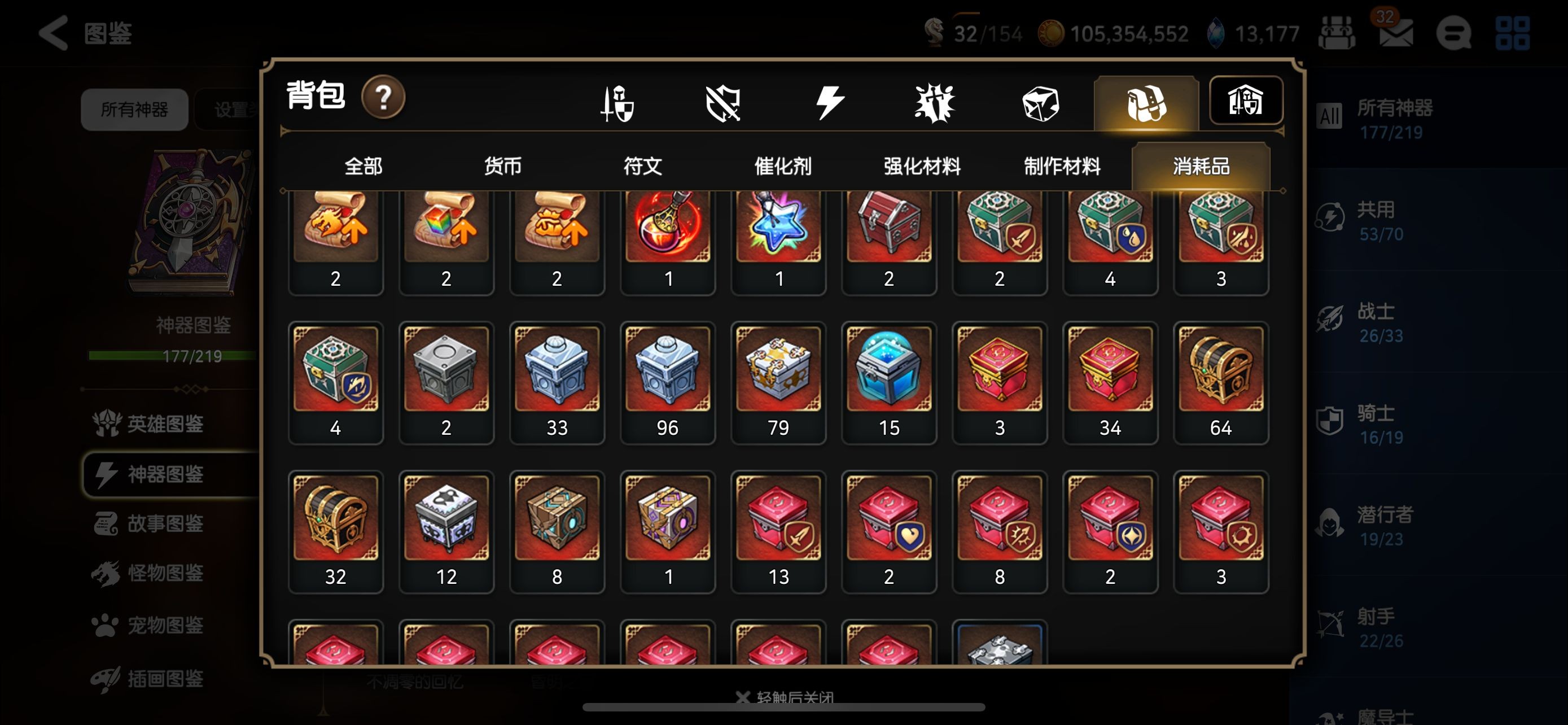Open the mail icon with 32 badge
The width and height of the screenshot is (1568, 725).
click(x=1395, y=30)
